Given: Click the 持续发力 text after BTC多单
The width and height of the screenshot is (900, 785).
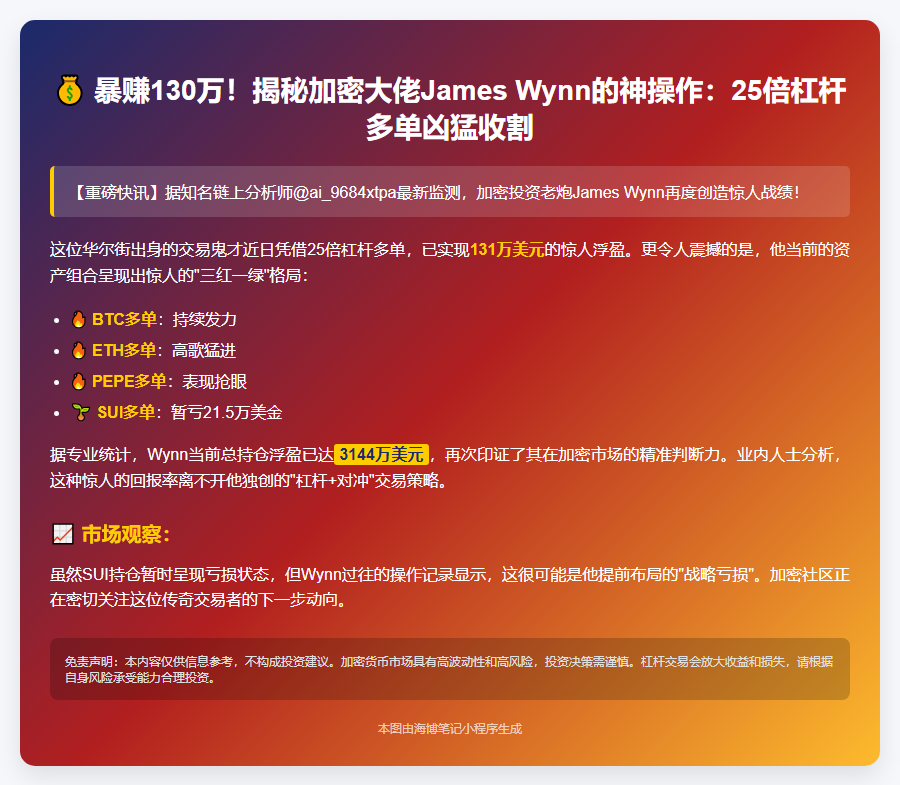Looking at the screenshot, I should 204,319.
